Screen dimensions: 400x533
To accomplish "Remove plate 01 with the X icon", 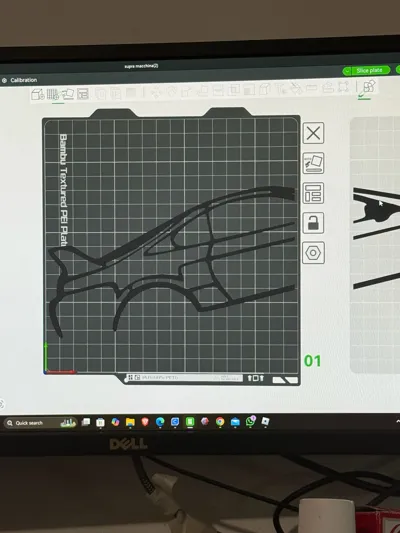I will [x=313, y=133].
